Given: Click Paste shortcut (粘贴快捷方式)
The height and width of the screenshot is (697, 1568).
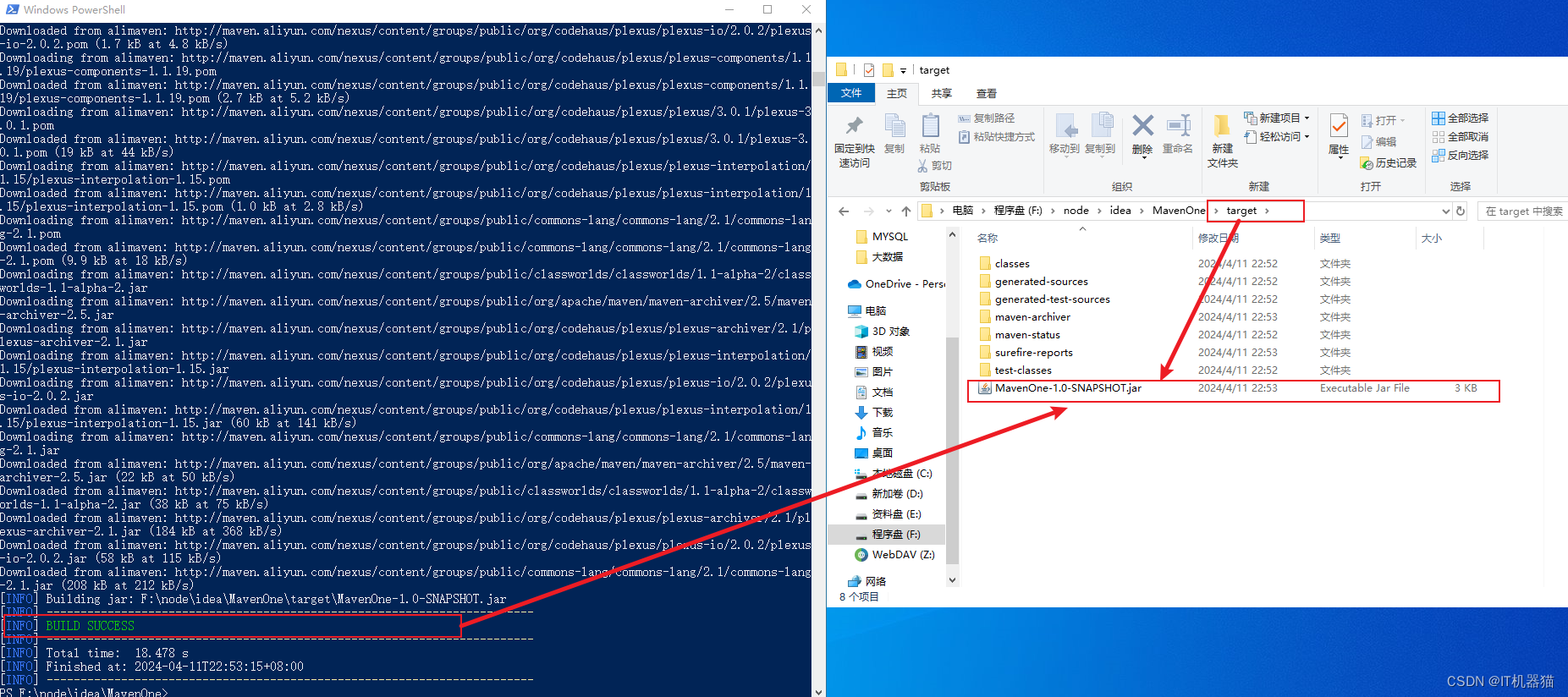Looking at the screenshot, I should tap(997, 137).
